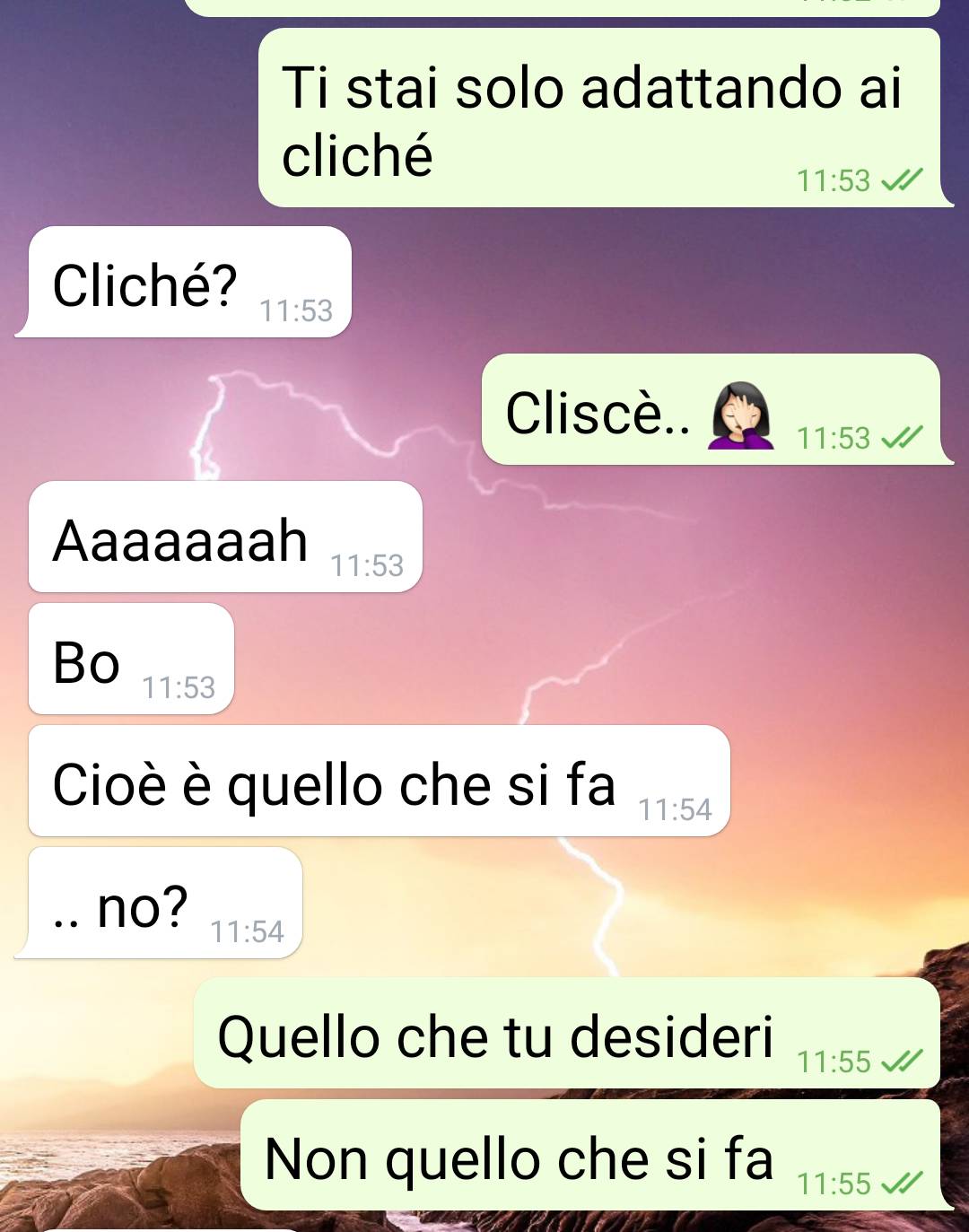Click the 11:53 timestamp on 'Cliché?' message
This screenshot has width=969, height=1232.
point(296,310)
